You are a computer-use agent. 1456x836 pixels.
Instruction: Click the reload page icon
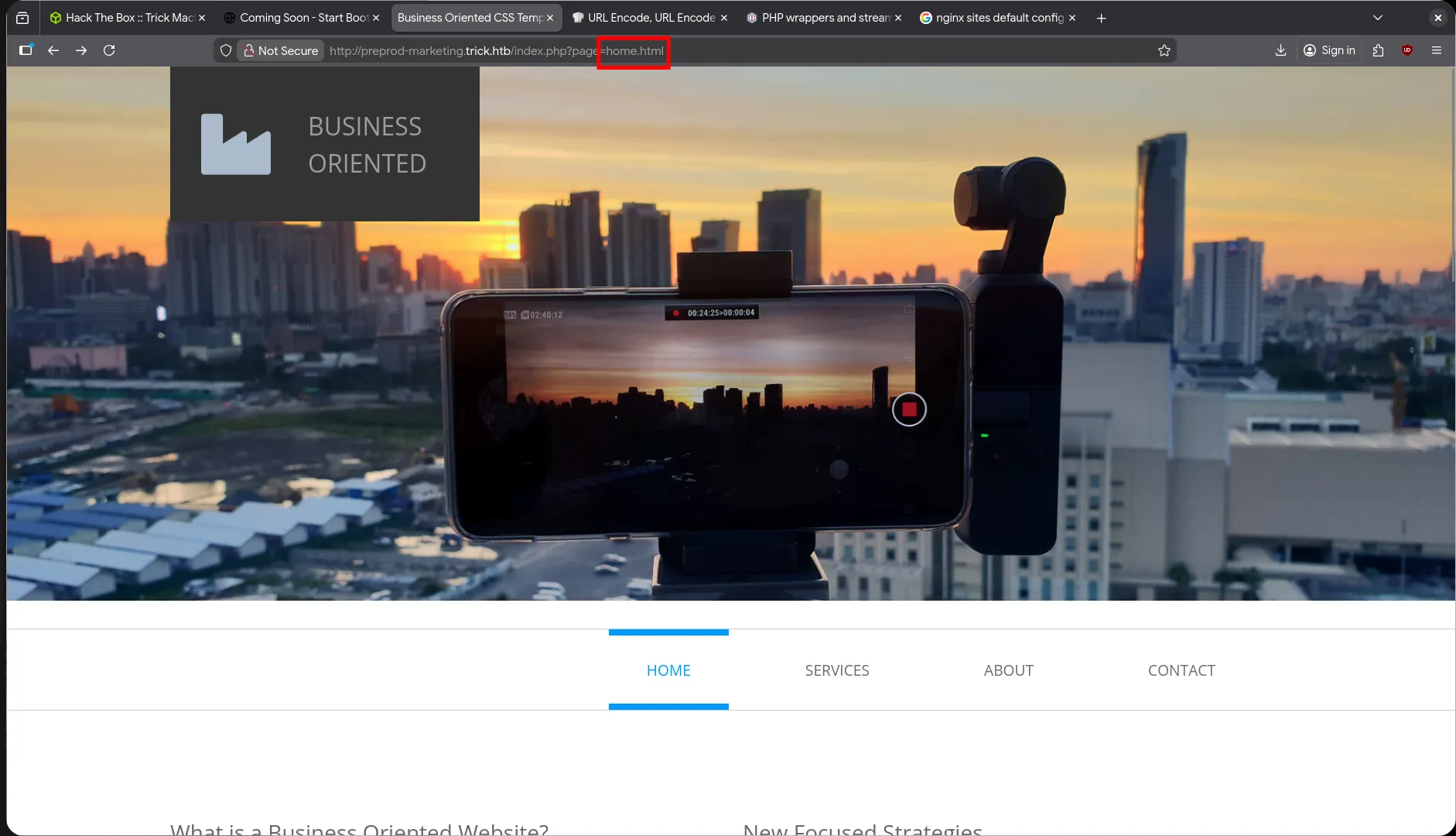(x=109, y=50)
